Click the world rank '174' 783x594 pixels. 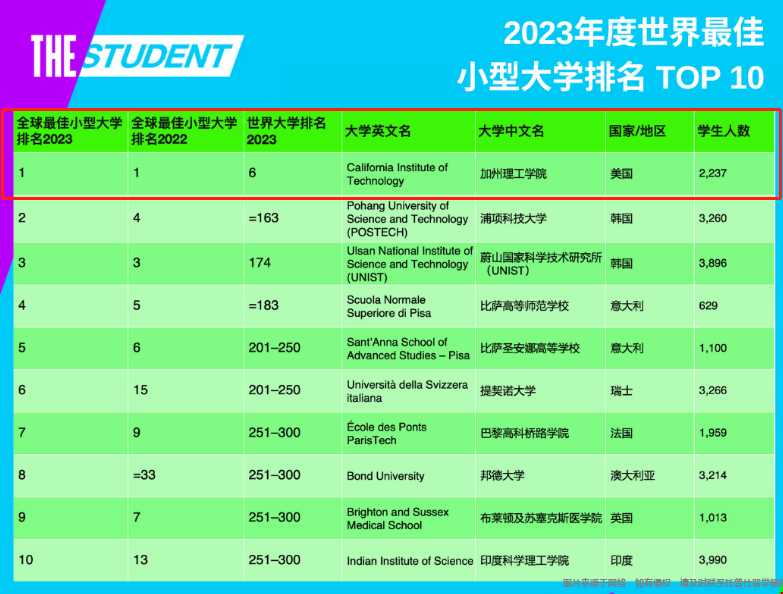[260, 263]
